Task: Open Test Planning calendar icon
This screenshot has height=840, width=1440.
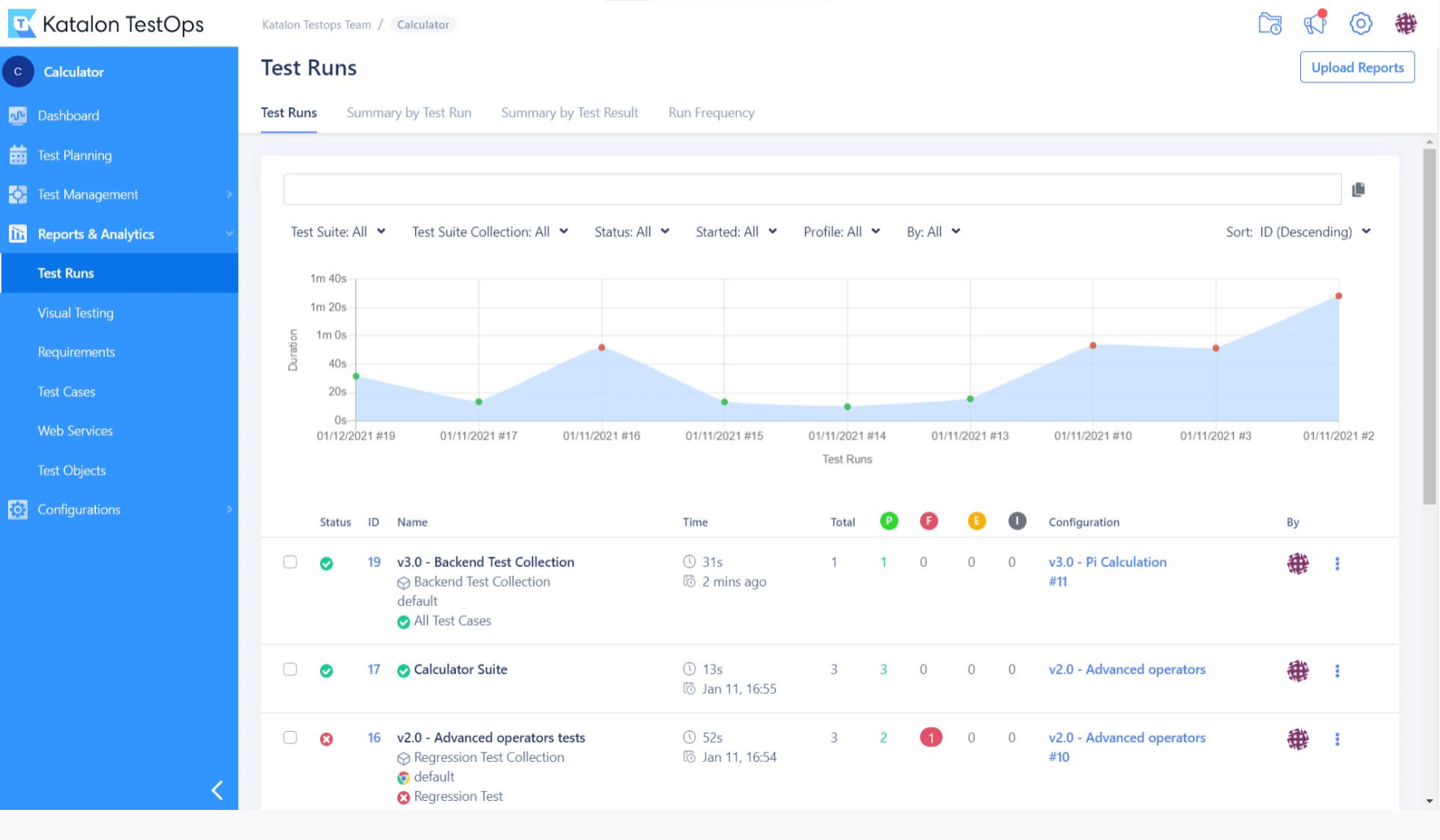Action: (18, 155)
